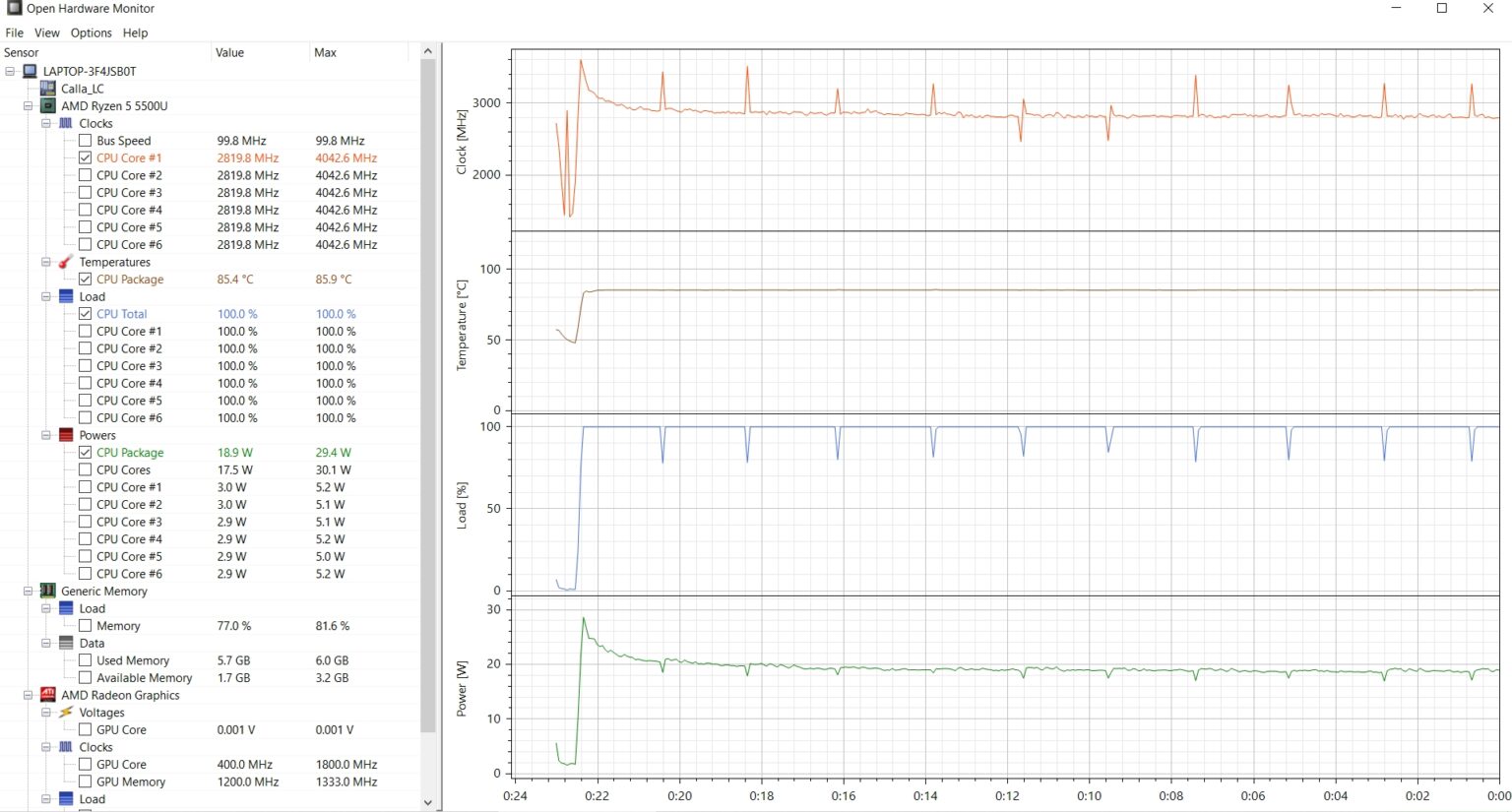The image size is (1512, 812).
Task: Enable the Bus Speed checkbox
Action: (86, 141)
